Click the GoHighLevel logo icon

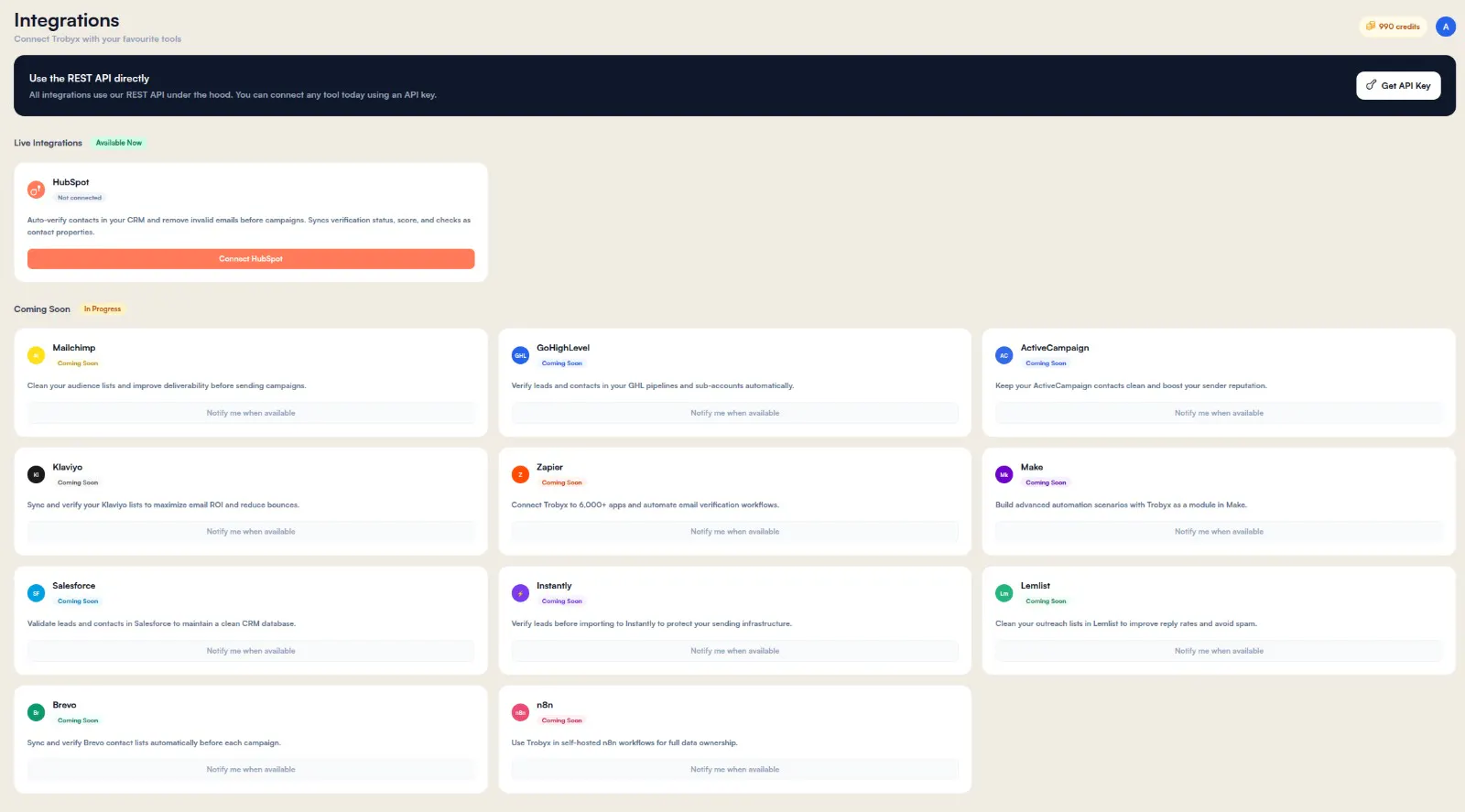(x=520, y=355)
